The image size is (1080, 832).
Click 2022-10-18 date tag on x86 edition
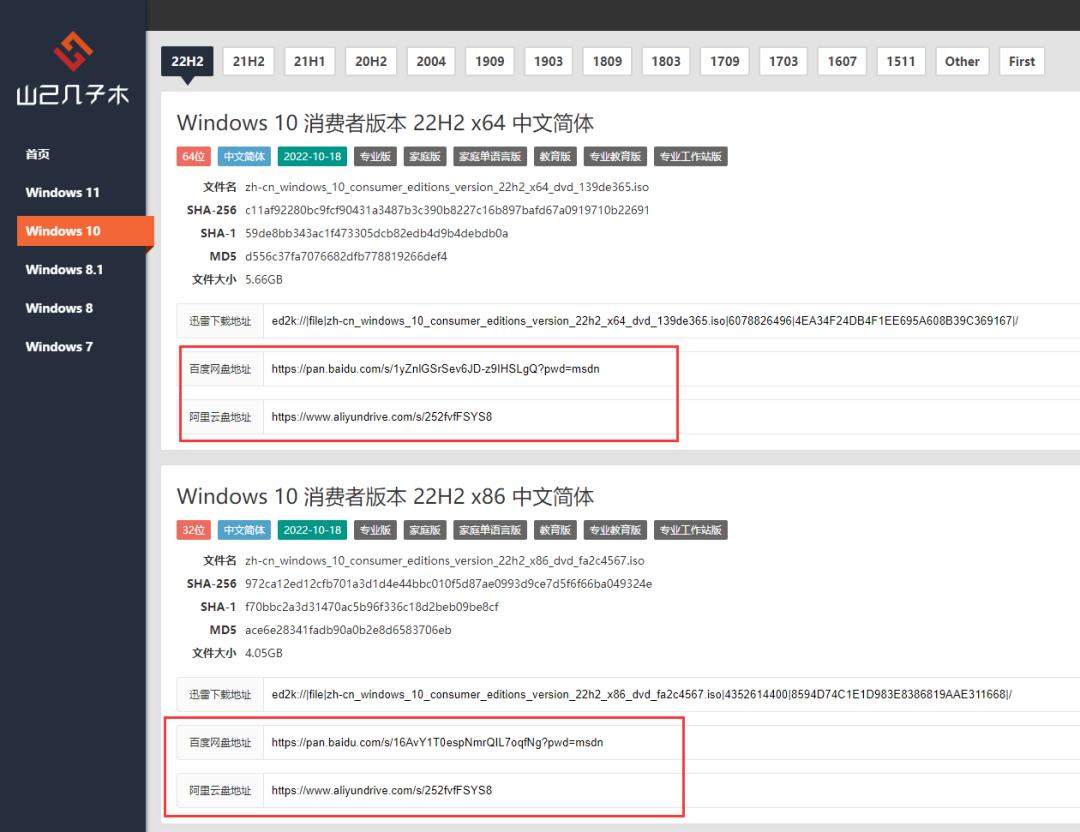(x=313, y=530)
